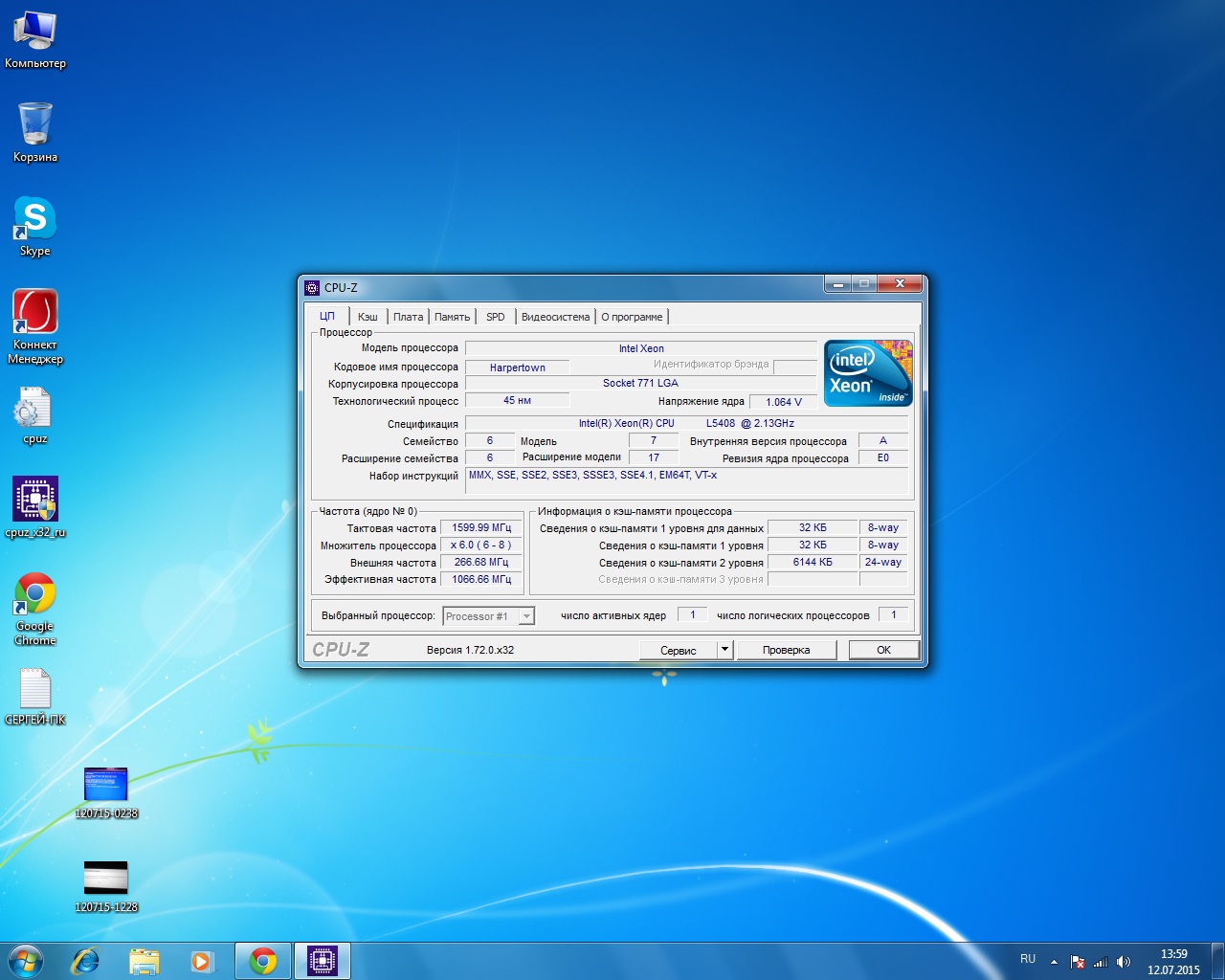Open Internet Explorer from the taskbar
Image resolution: width=1225 pixels, height=980 pixels.
click(x=86, y=961)
